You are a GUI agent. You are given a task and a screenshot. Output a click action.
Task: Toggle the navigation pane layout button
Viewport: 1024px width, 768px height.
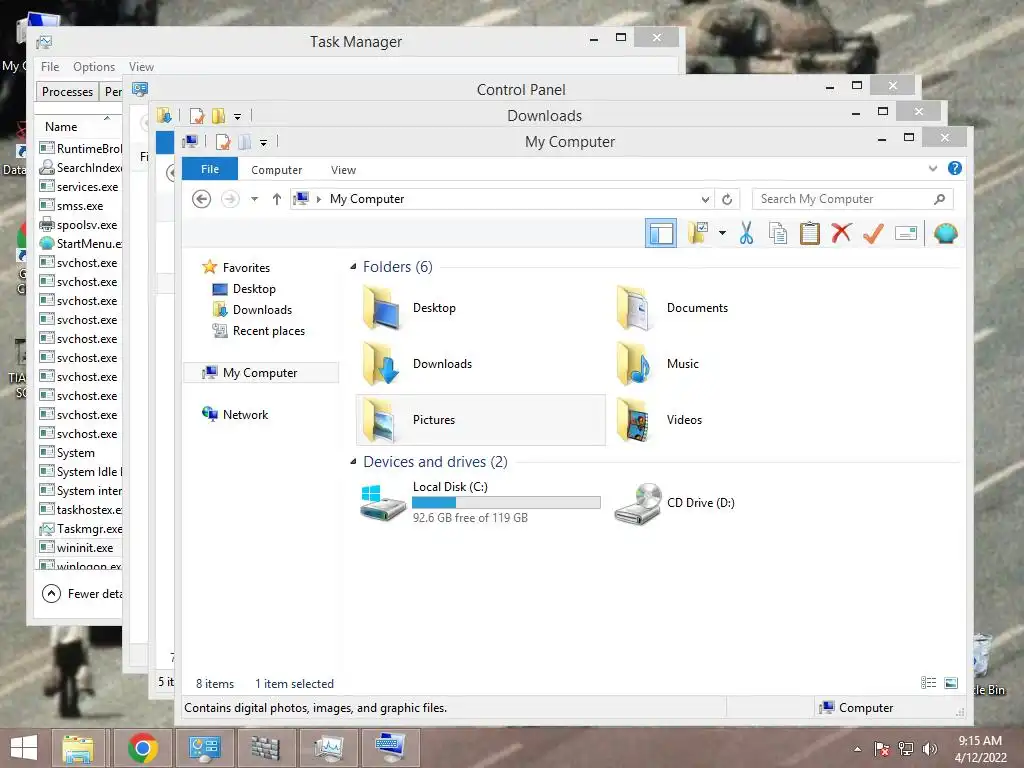point(660,233)
